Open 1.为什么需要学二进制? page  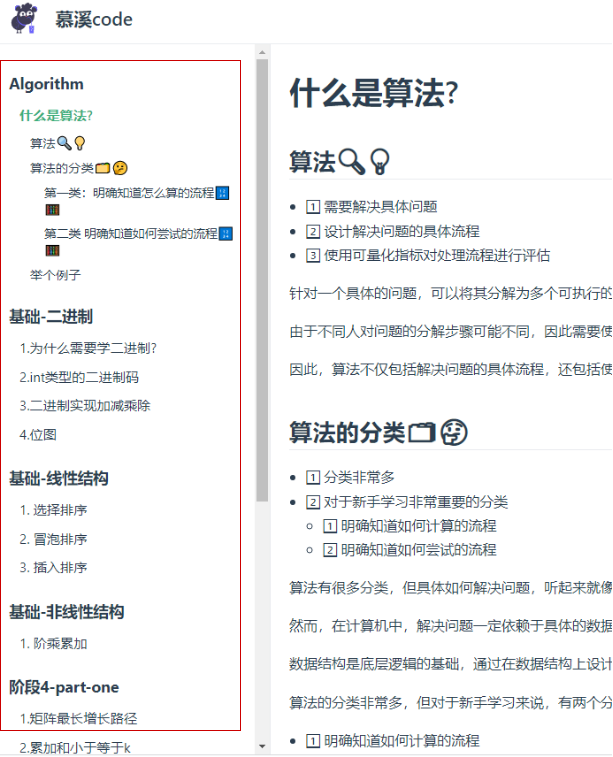[88, 348]
